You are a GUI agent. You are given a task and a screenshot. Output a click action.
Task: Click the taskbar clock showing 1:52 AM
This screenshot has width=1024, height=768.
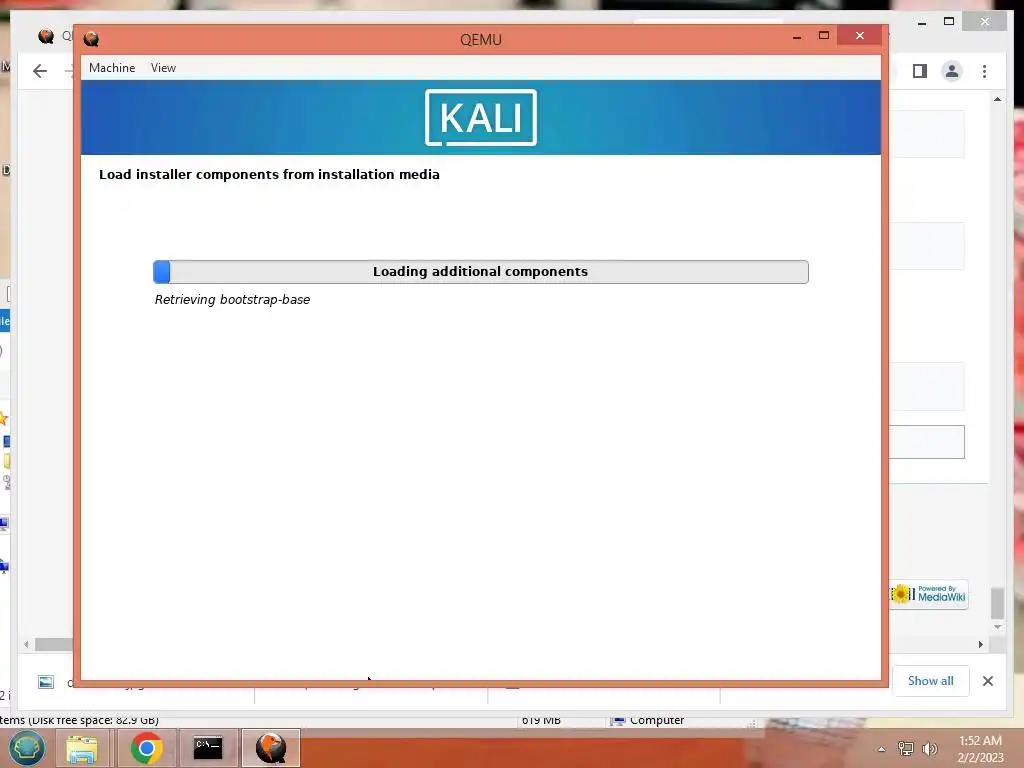pos(980,749)
